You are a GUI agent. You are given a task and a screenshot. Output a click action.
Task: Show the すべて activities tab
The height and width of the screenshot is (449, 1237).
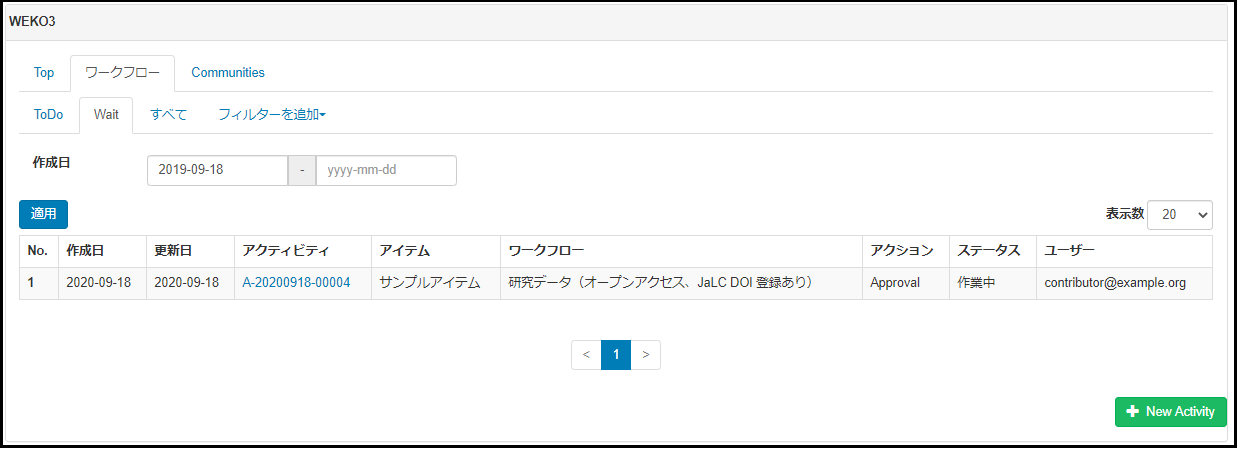tap(168, 115)
